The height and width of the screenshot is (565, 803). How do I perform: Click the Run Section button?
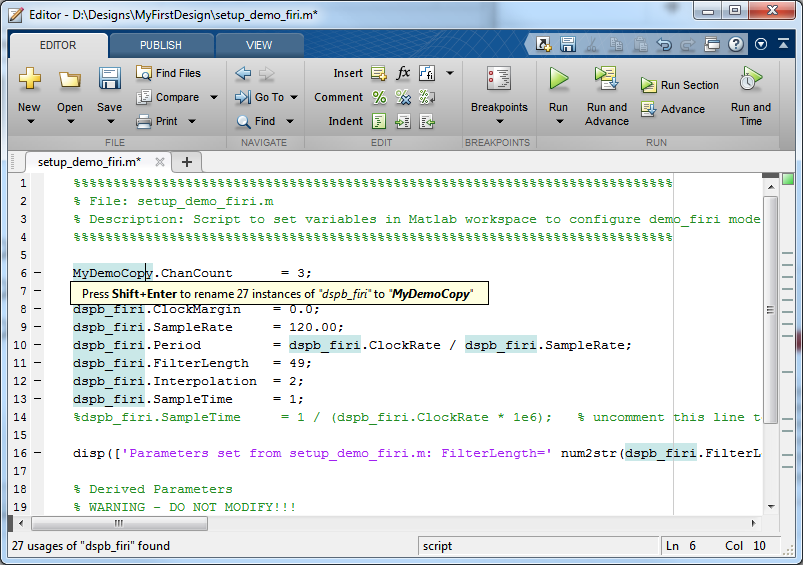[x=680, y=85]
